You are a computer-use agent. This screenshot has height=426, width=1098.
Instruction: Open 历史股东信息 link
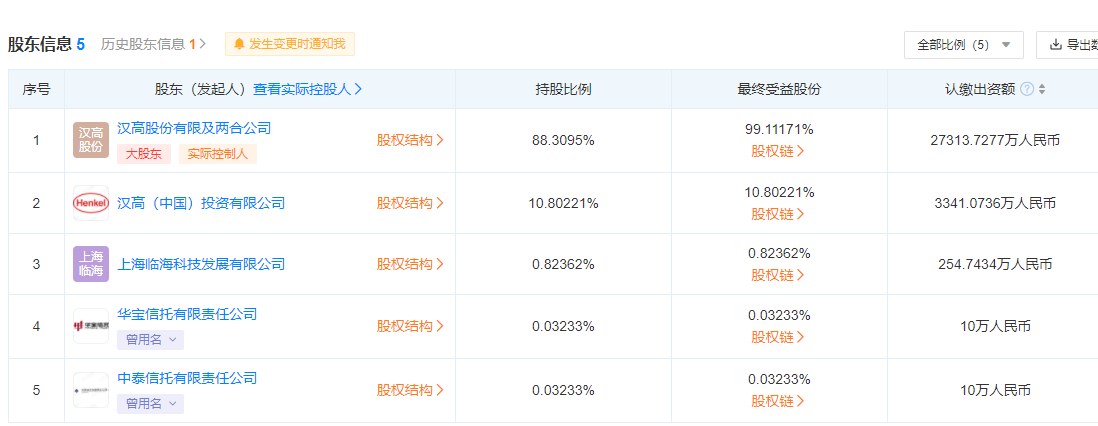point(153,44)
